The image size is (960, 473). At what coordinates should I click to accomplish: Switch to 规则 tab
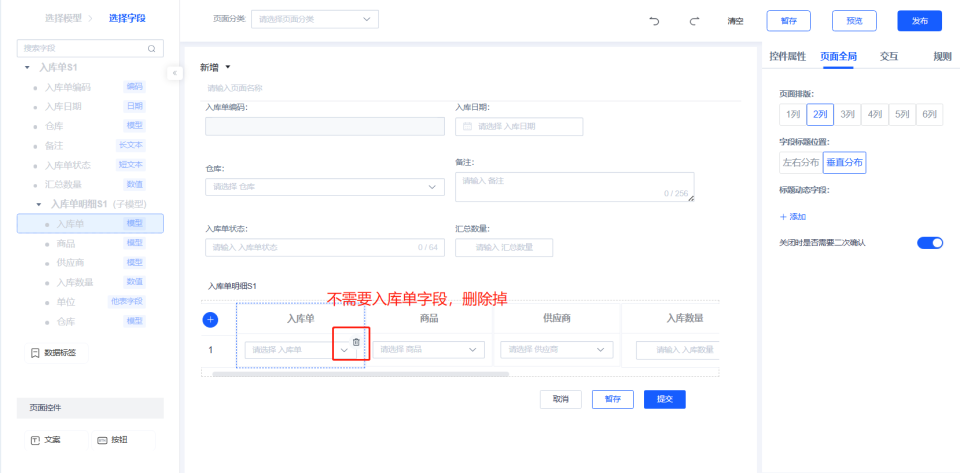tap(942, 57)
